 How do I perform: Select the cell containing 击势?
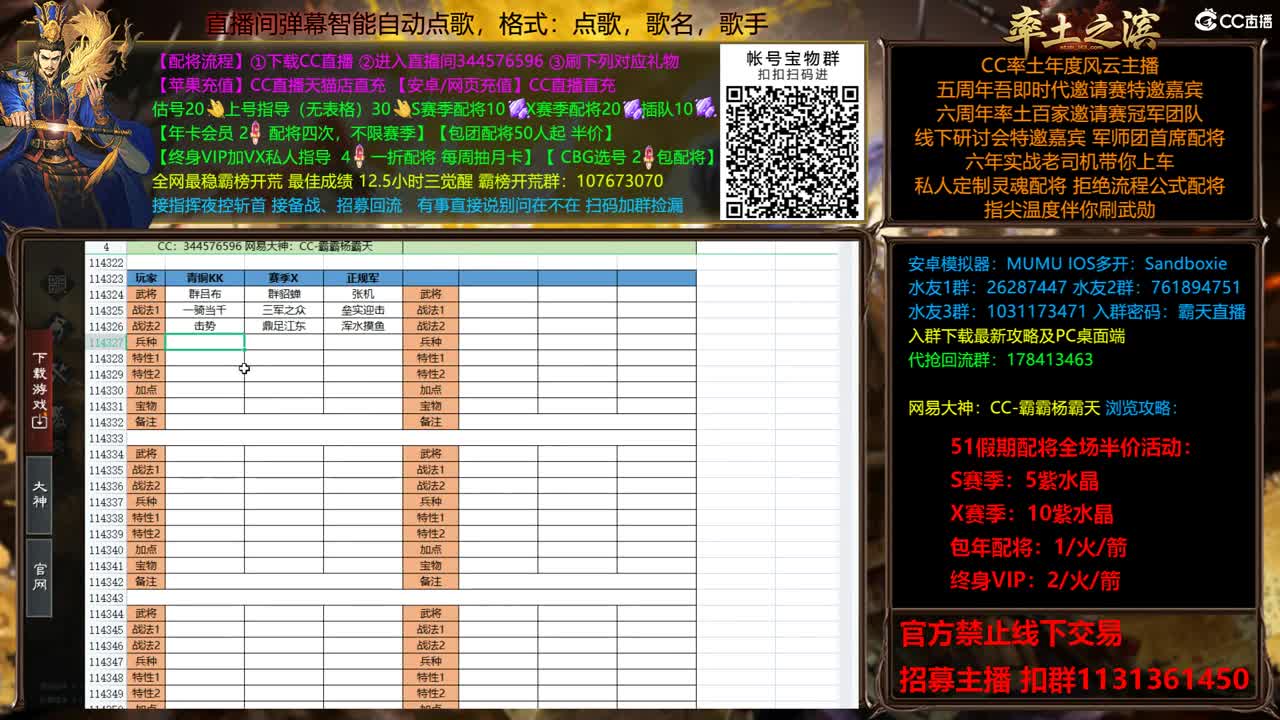[x=205, y=326]
